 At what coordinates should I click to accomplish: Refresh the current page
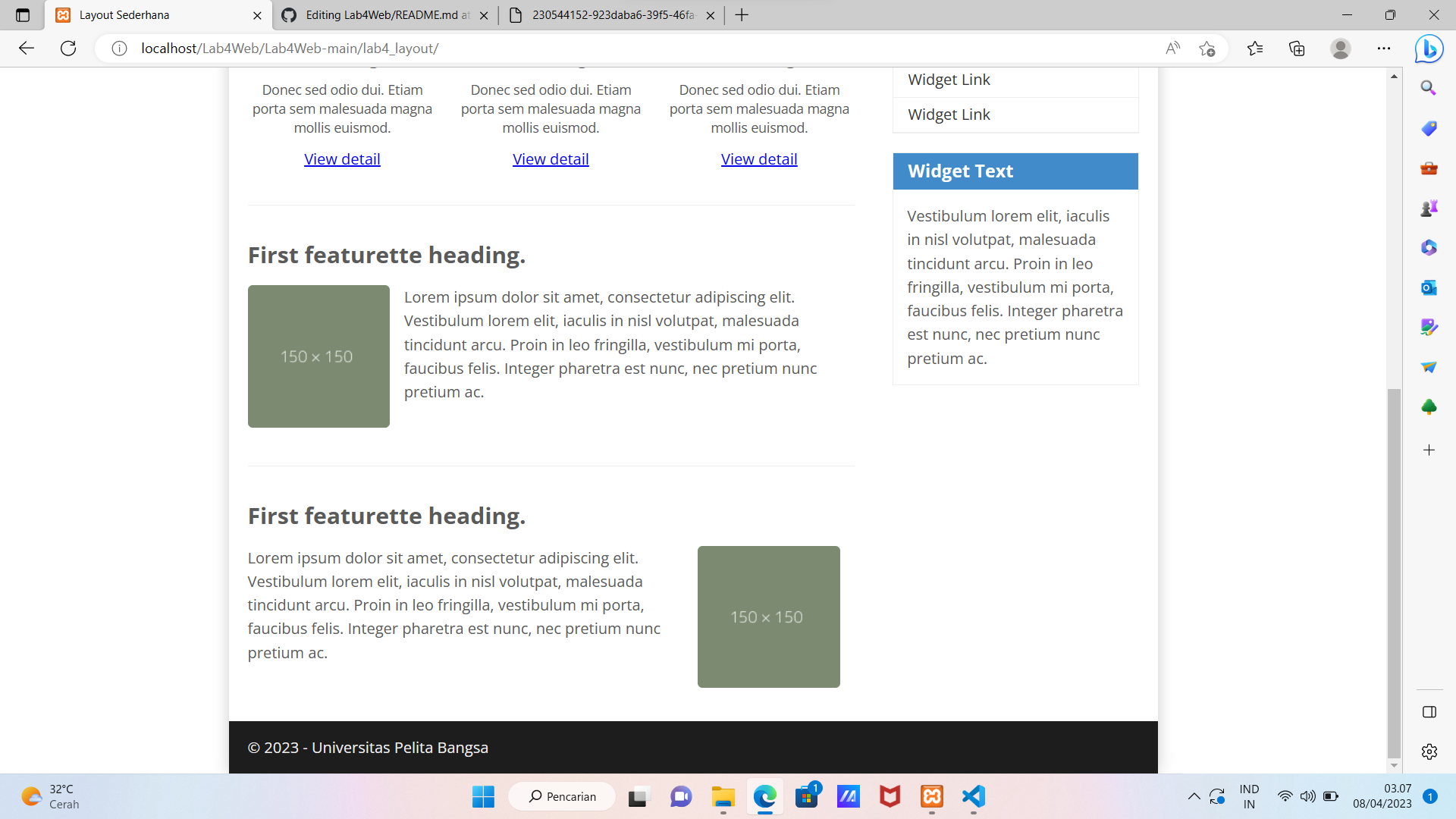tap(68, 49)
